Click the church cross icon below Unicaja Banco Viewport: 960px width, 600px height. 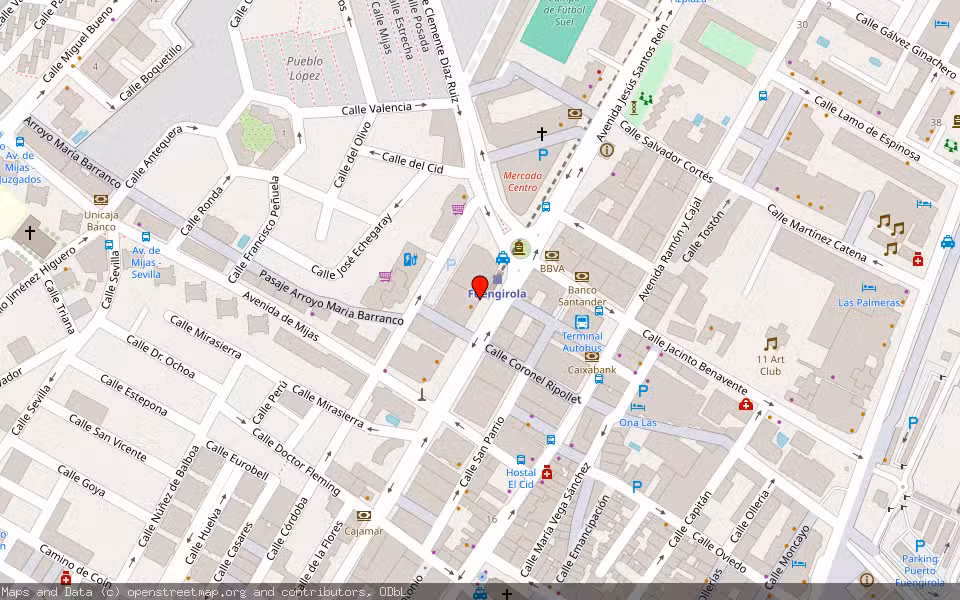pos(29,232)
